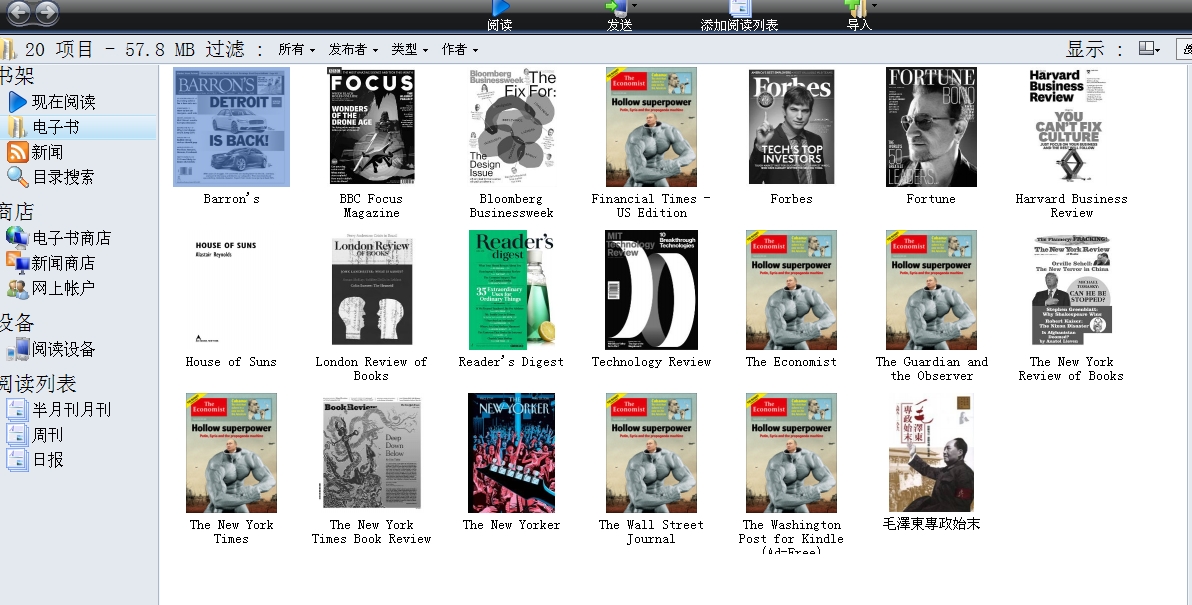1192x605 pixels.
Task: Select 新闻 with the RSS icon
Action: point(46,152)
